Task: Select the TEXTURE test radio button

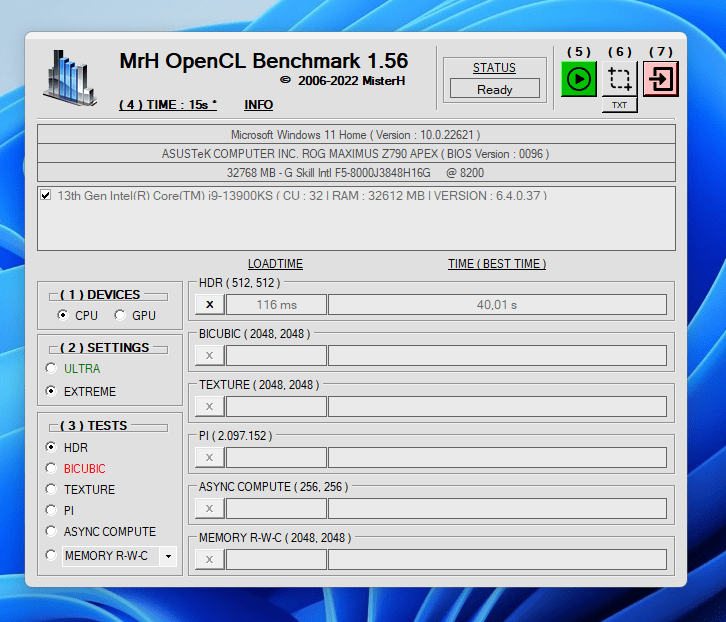Action: point(51,489)
